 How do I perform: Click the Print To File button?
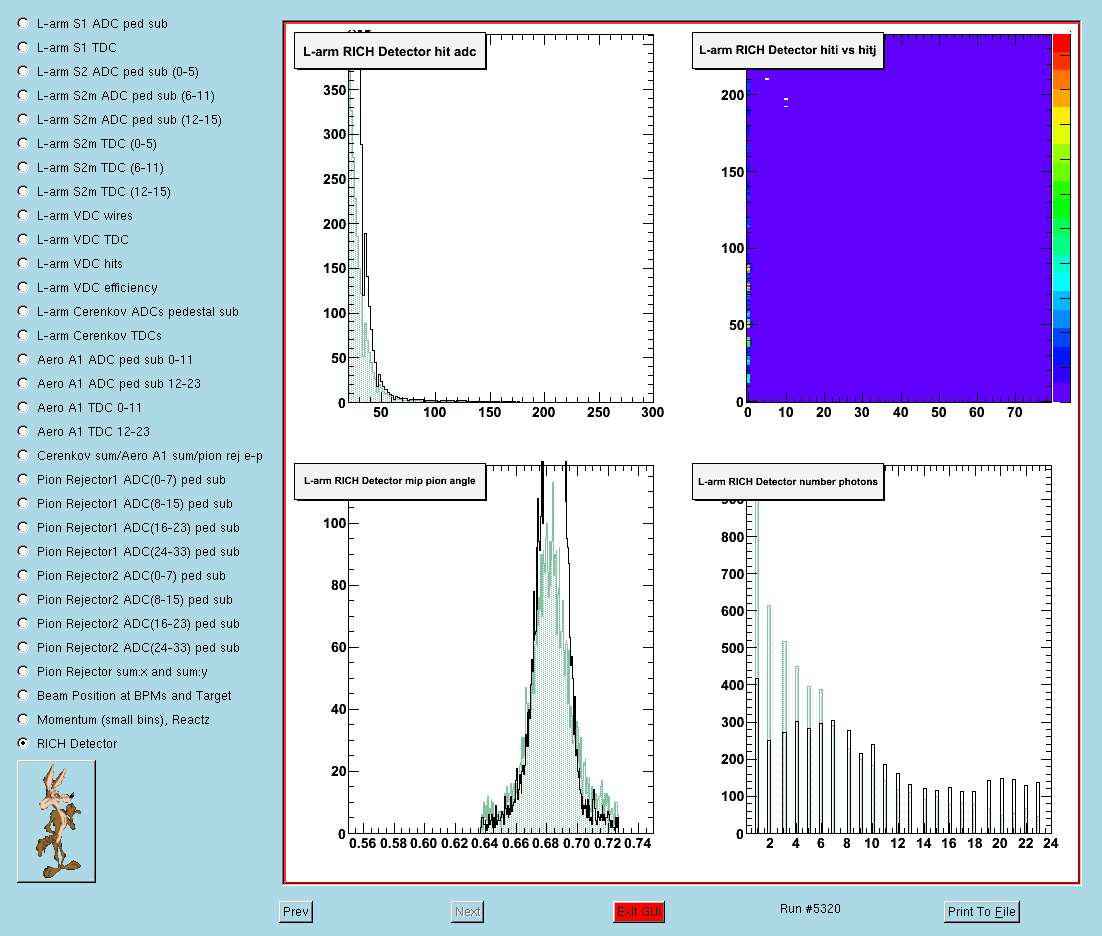982,911
